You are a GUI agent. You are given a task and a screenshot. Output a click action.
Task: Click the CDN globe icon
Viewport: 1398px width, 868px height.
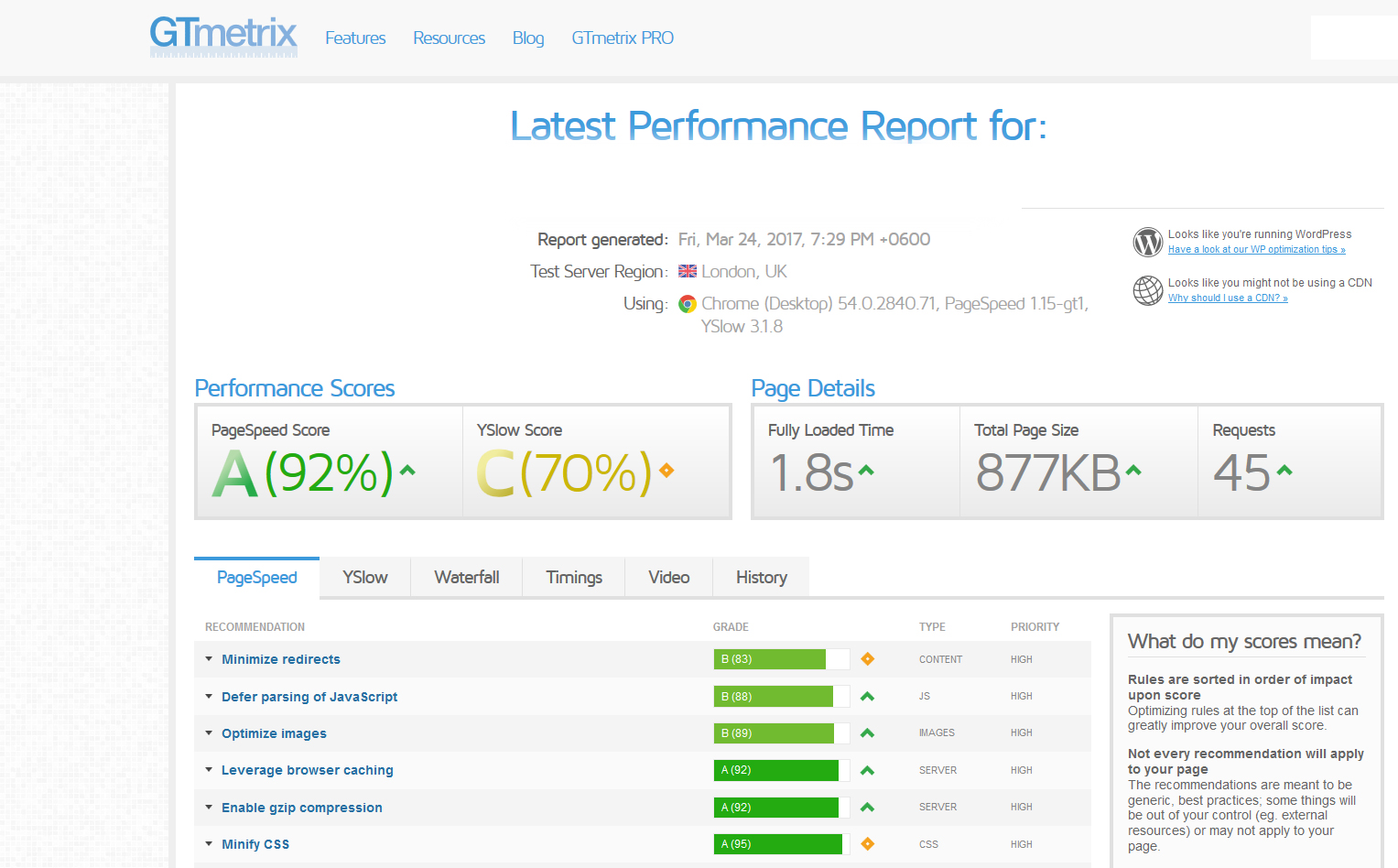coord(1147,290)
